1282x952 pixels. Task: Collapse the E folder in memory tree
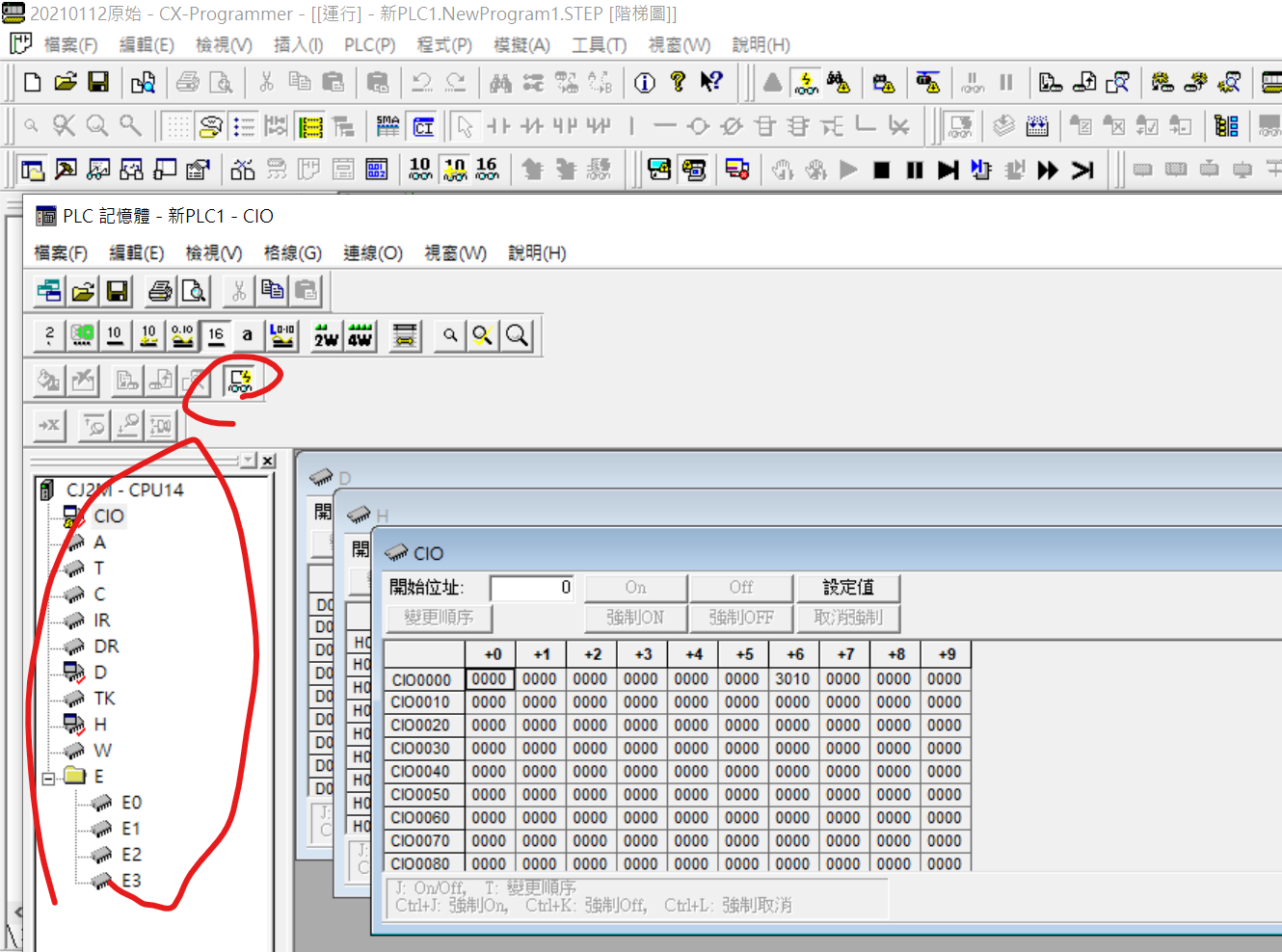coord(48,778)
